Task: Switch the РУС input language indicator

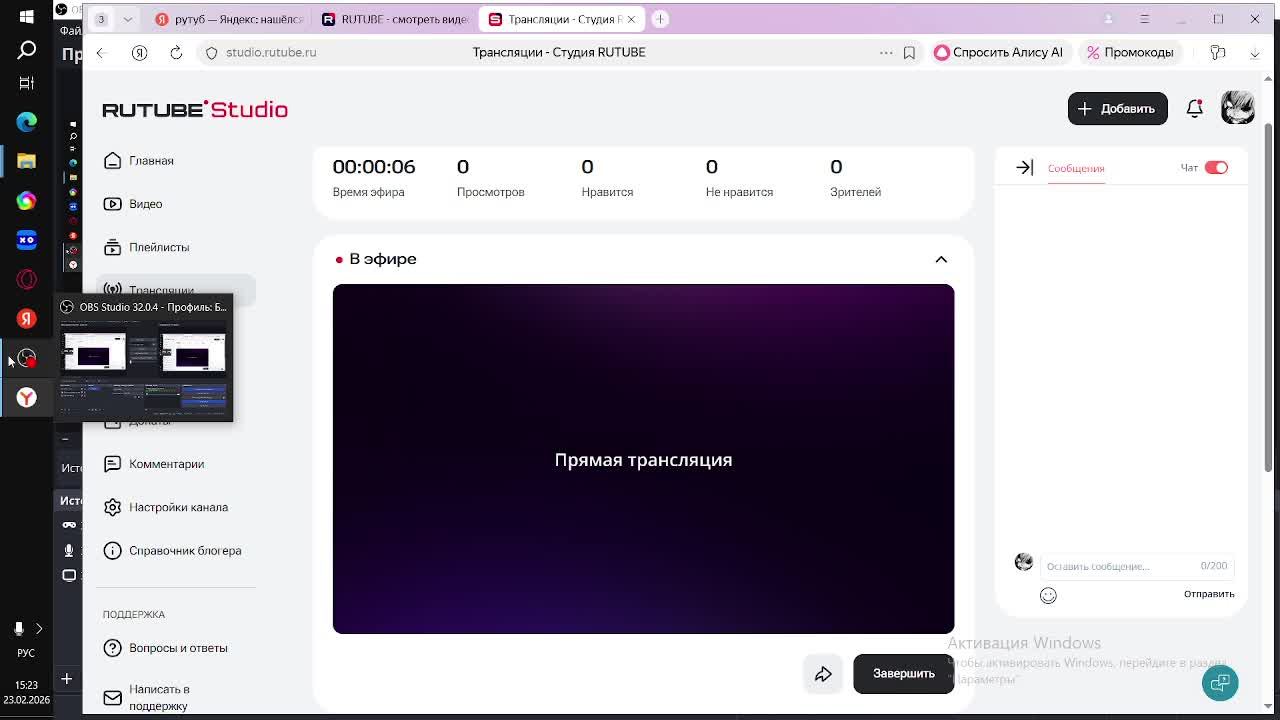Action: (26, 653)
